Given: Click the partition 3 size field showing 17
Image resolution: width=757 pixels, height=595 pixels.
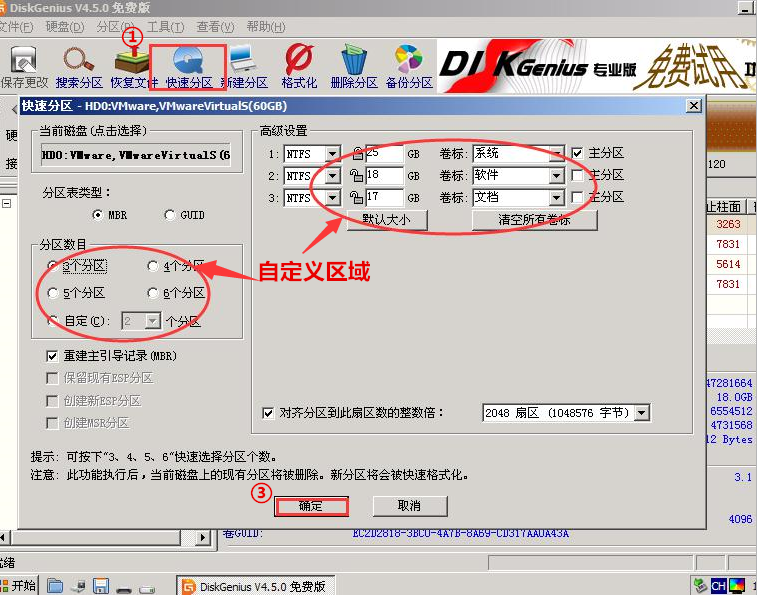Looking at the screenshot, I should pos(384,198).
